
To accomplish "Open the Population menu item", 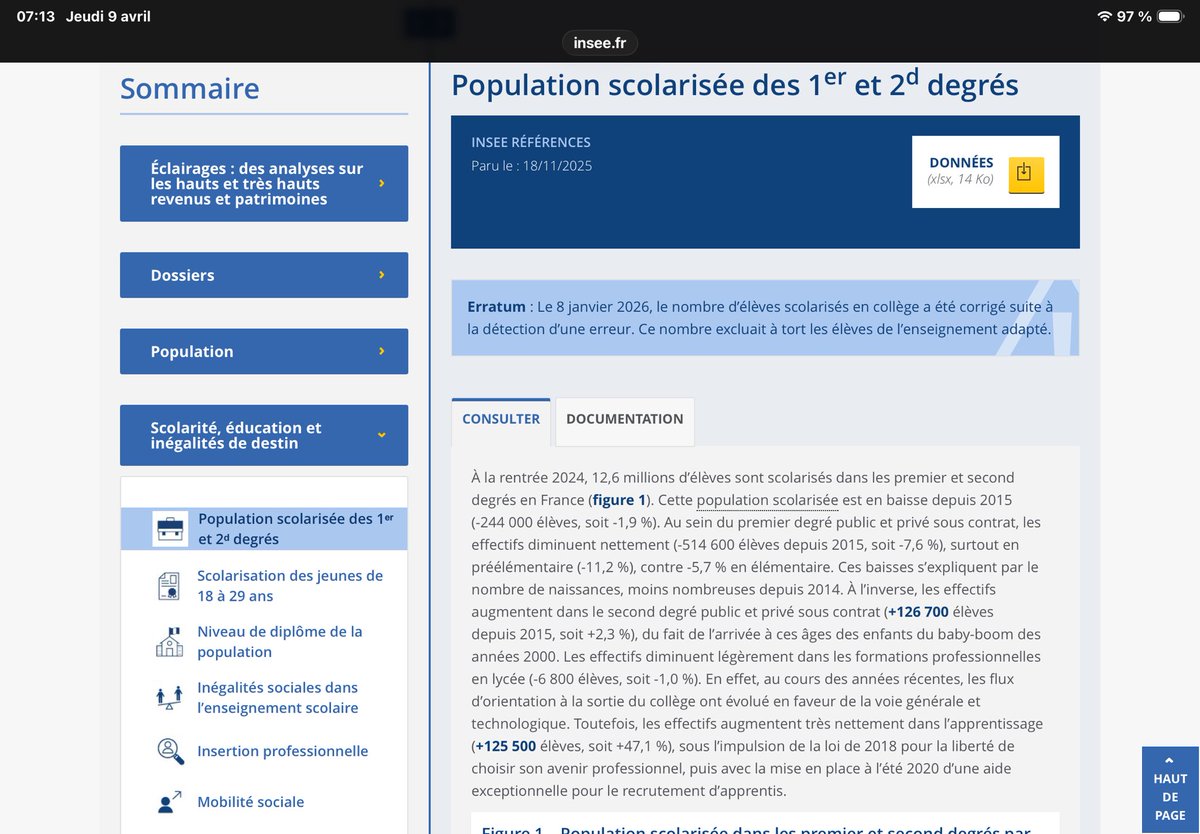I will tap(264, 351).
